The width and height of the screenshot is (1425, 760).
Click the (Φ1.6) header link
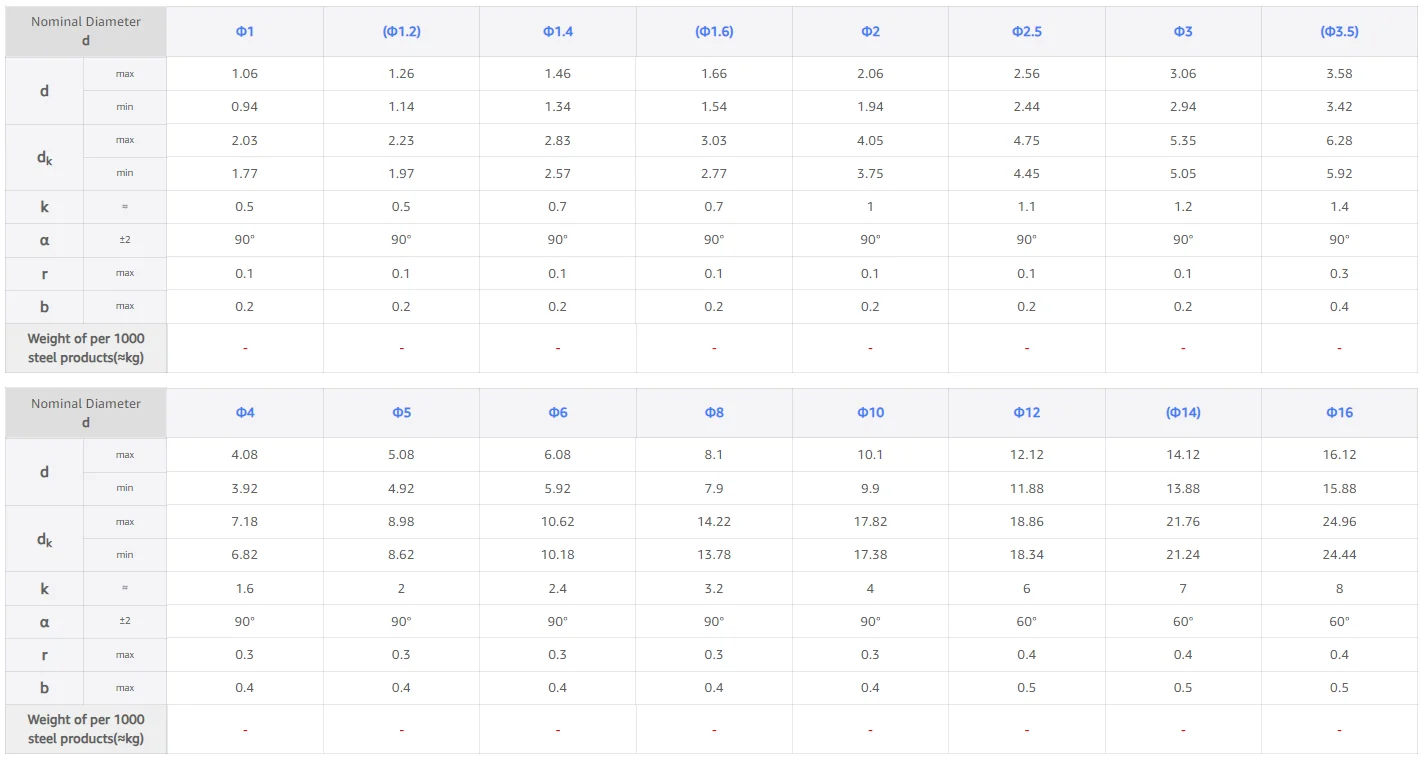coord(714,32)
